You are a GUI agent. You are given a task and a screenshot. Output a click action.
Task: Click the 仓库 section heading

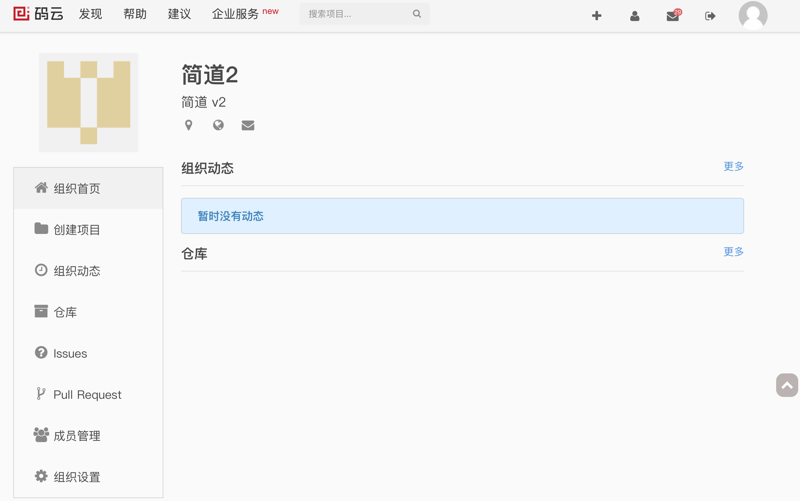tap(194, 254)
